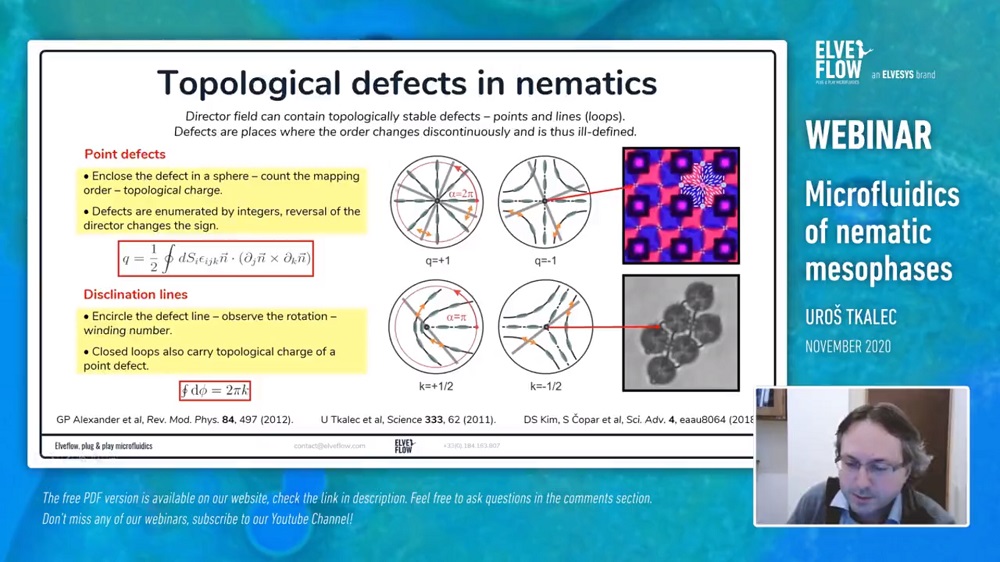Click the q=+1 point defect diagram
This screenshot has height=562, width=1000.
click(436, 201)
